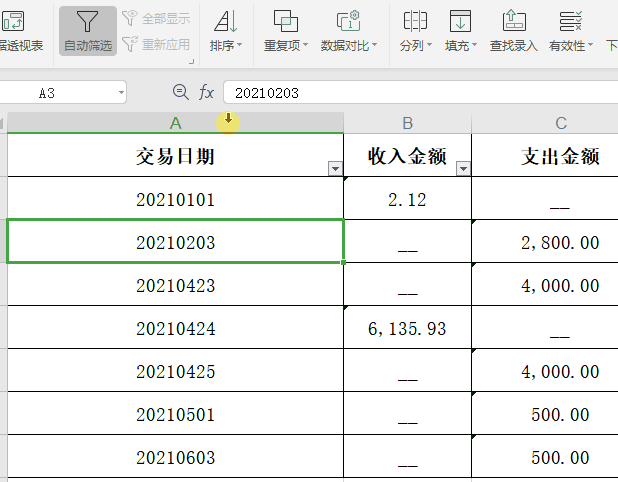Expand the 有效性 dropdown arrow
Viewport: 618px width, 482px height.
click(590, 45)
